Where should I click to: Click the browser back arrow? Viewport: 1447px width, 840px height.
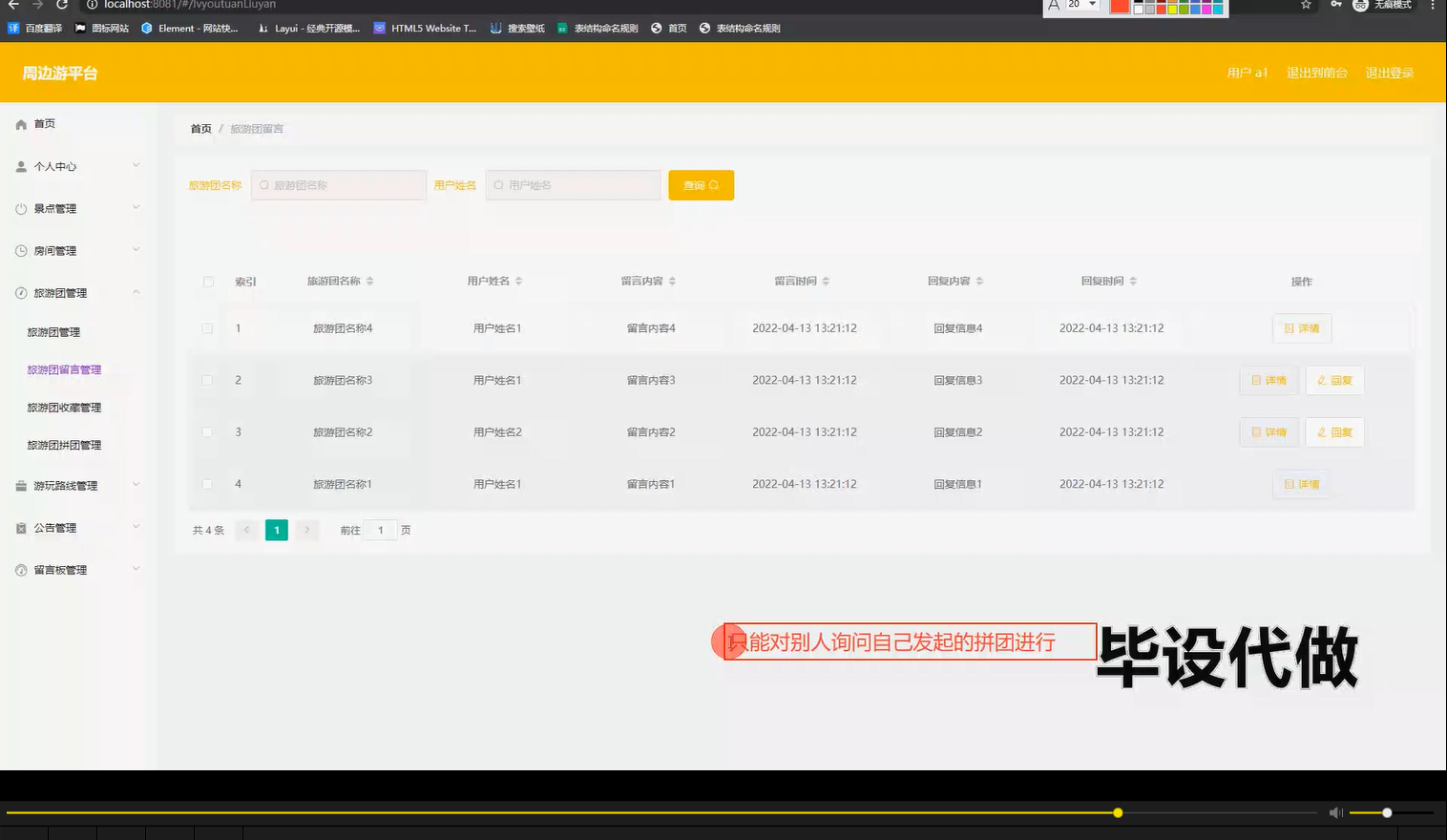pos(13,5)
